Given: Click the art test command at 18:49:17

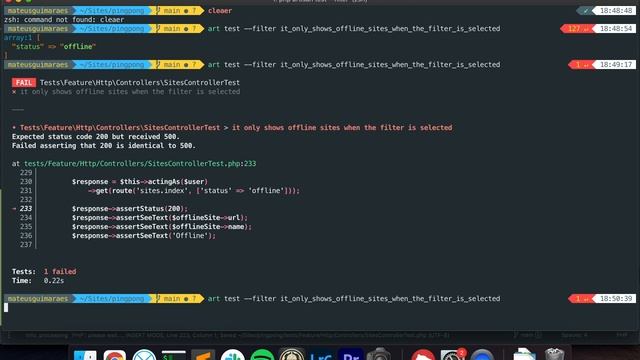Looking at the screenshot, I should point(354,64).
